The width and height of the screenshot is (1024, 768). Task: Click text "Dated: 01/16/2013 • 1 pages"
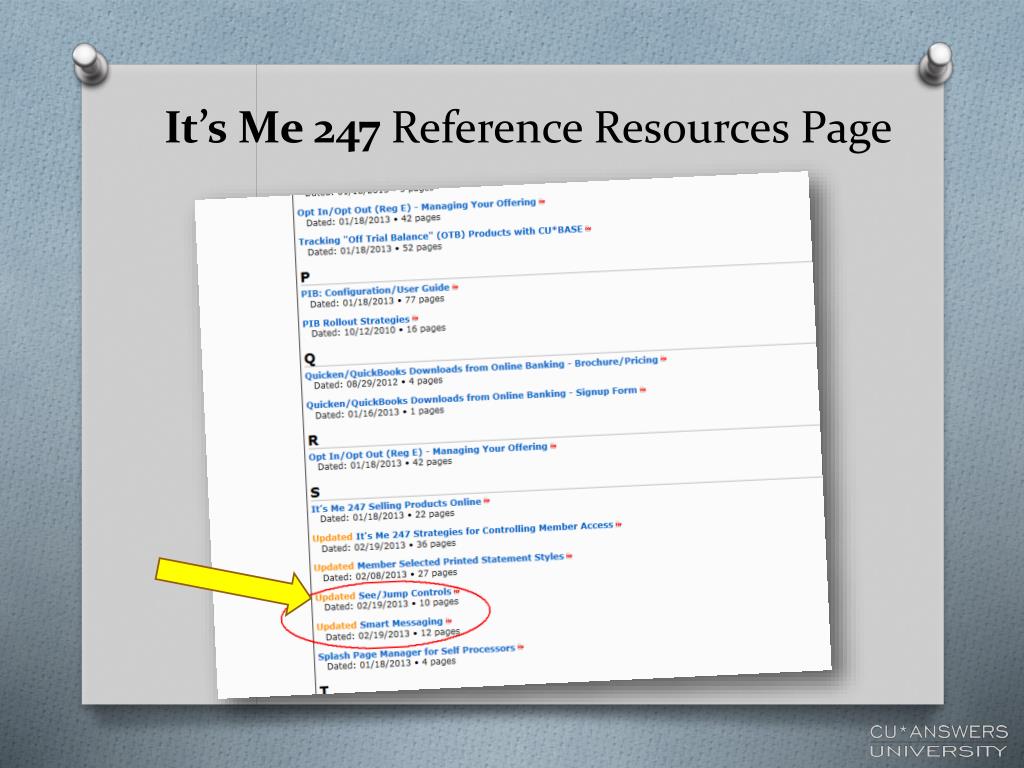click(x=380, y=412)
